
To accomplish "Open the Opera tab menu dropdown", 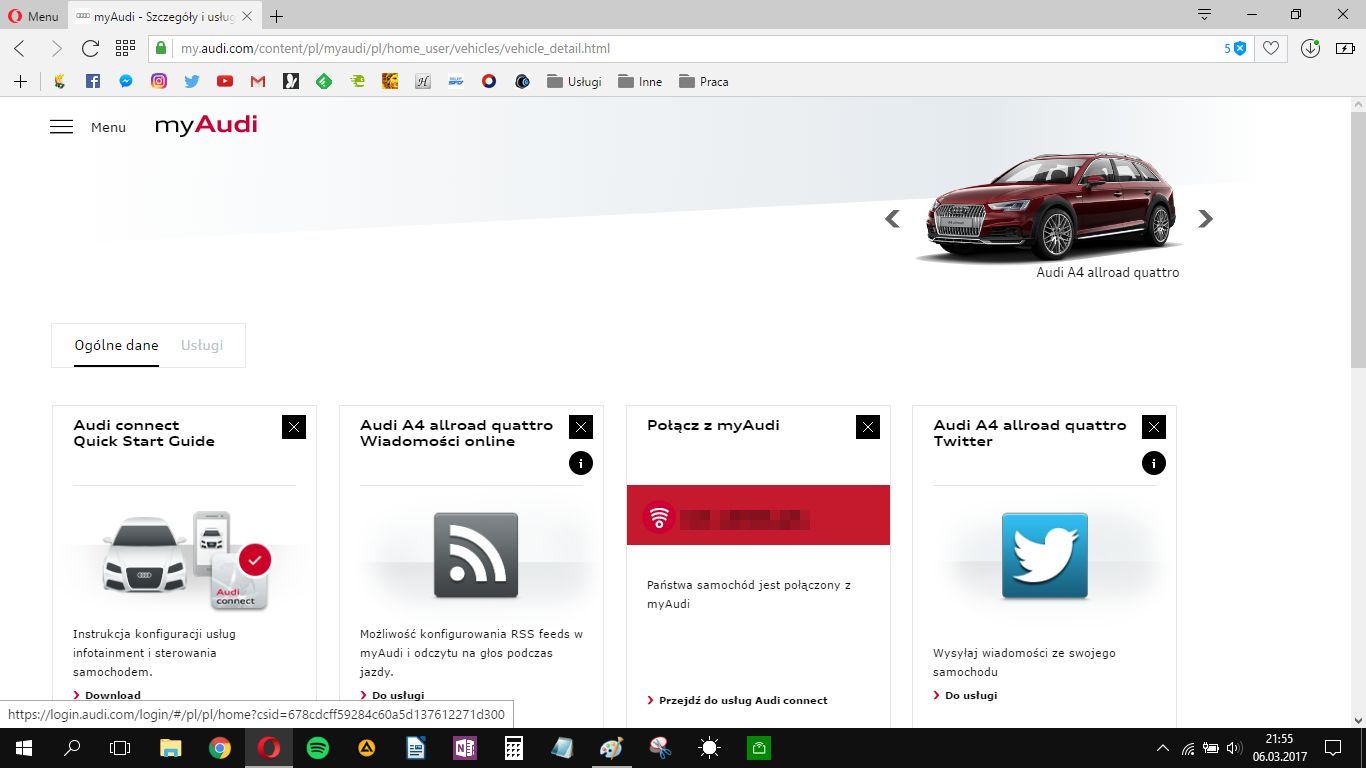I will [1204, 15].
